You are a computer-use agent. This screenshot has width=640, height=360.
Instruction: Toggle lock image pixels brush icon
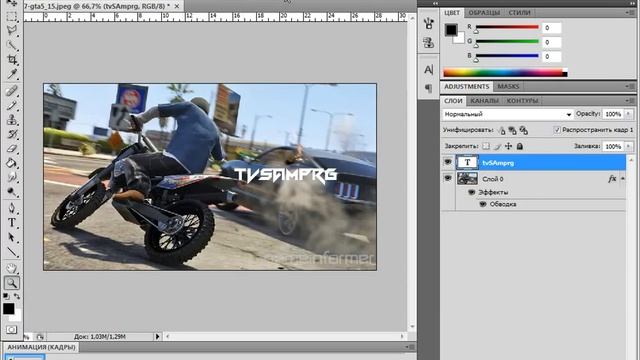click(497, 146)
